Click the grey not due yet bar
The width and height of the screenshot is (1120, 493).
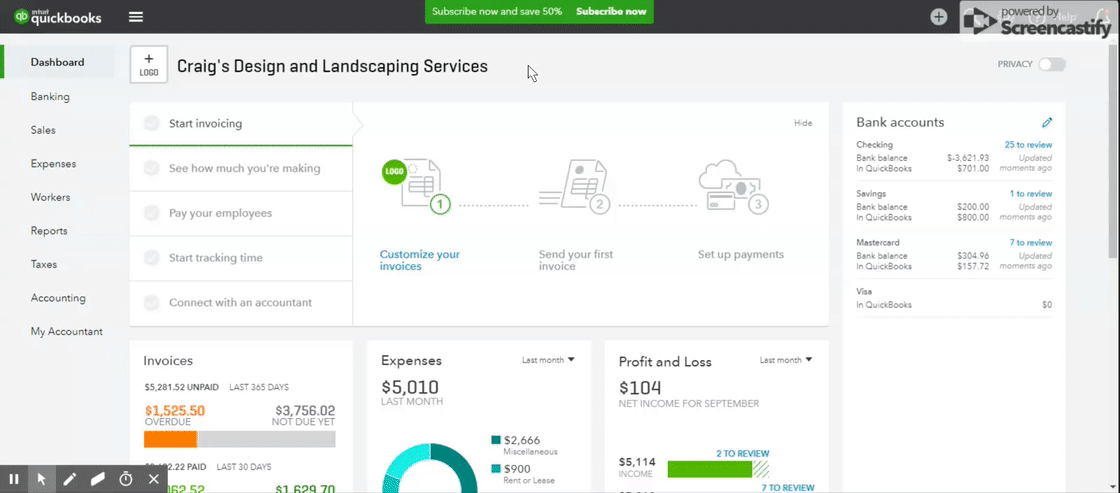pos(266,439)
